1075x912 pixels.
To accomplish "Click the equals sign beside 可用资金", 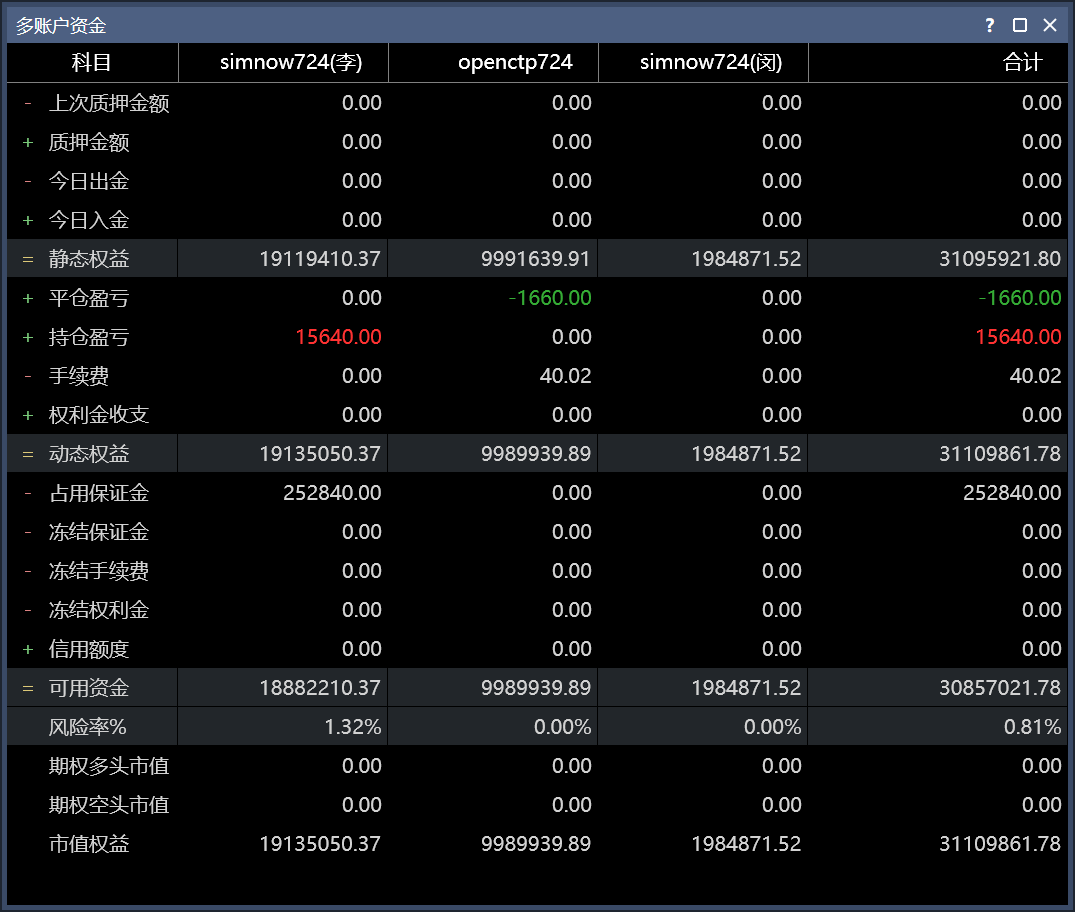I will pos(28,688).
